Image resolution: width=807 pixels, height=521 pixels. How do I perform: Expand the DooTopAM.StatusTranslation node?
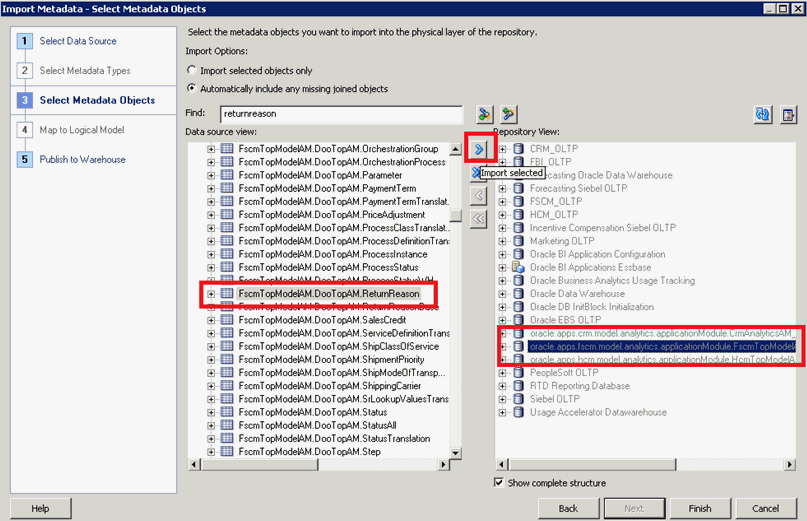click(x=211, y=439)
